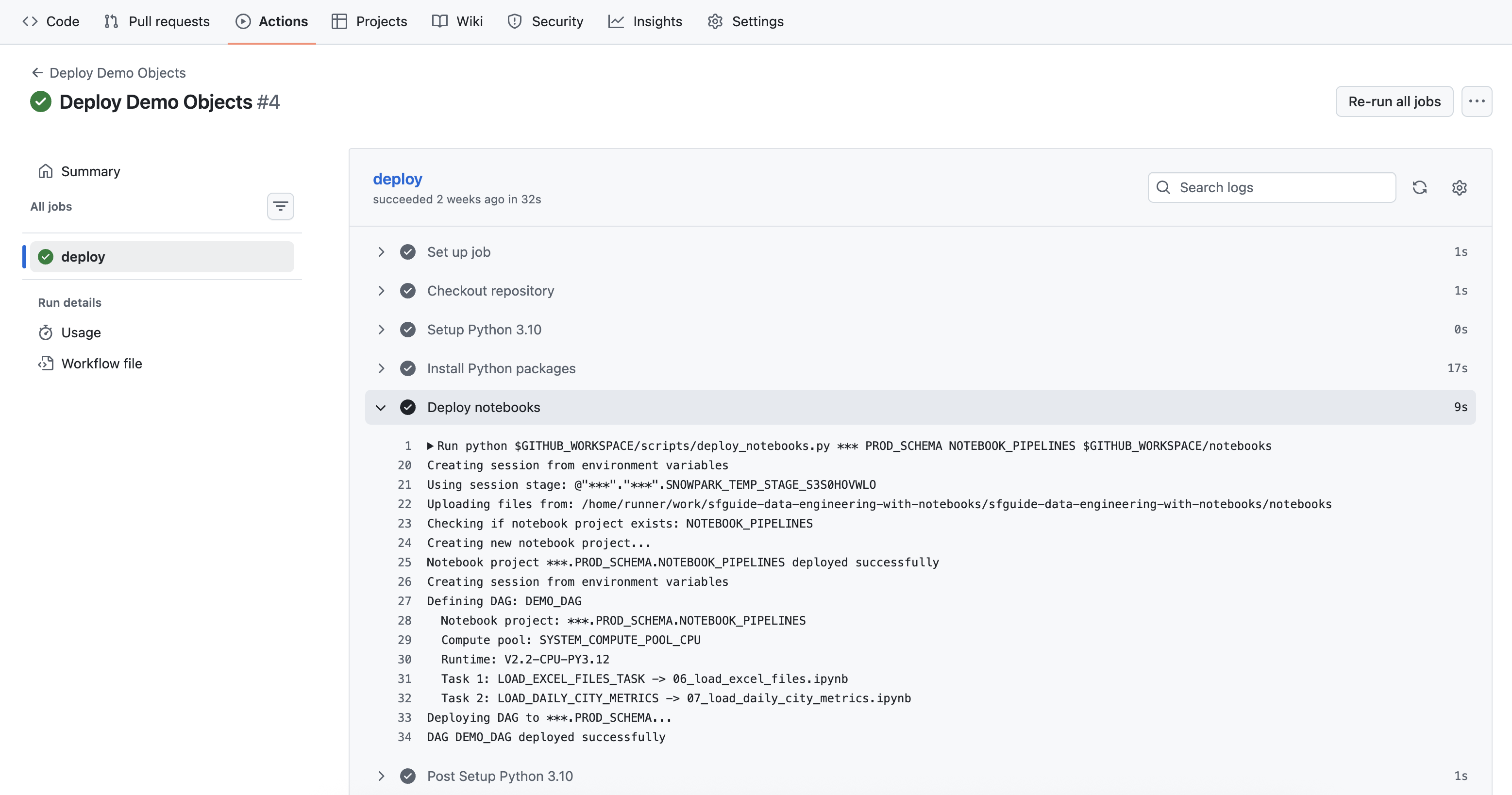
Task: Click the magnifier icon in Search logs
Action: pos(1163,187)
